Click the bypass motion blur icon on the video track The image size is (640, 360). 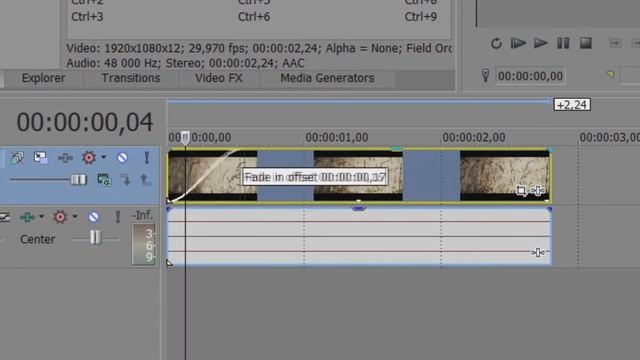(17, 158)
